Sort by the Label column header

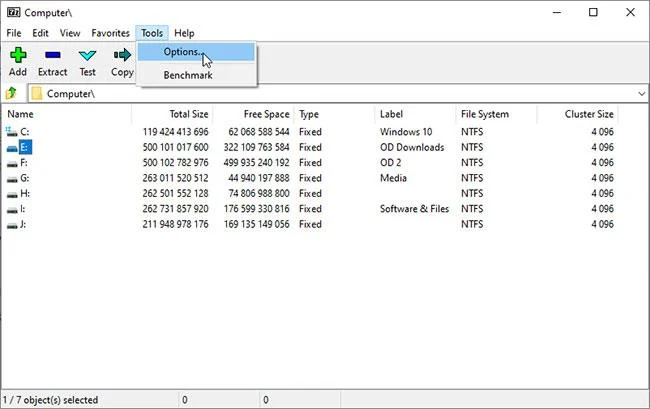point(415,114)
